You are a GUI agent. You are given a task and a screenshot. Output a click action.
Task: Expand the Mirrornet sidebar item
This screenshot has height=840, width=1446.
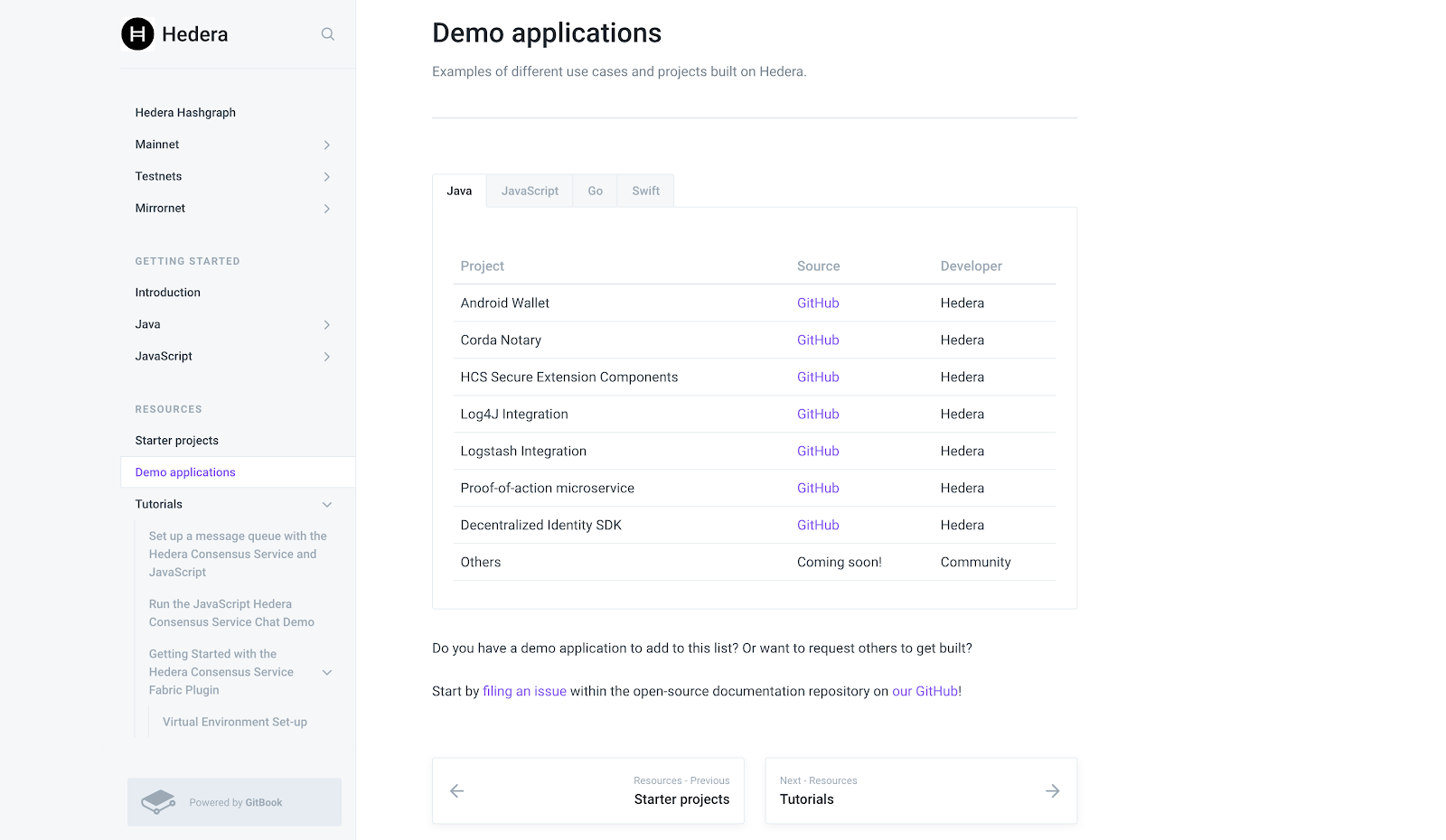(326, 209)
